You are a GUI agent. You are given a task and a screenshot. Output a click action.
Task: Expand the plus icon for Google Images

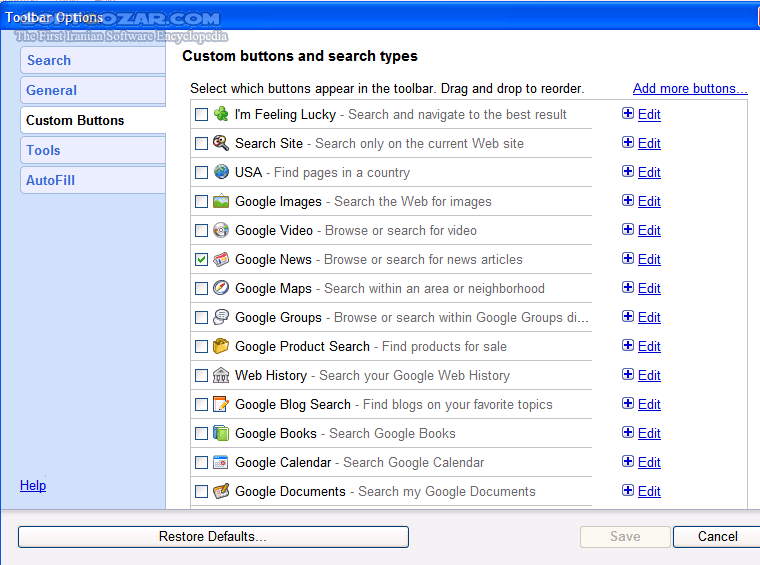click(628, 200)
